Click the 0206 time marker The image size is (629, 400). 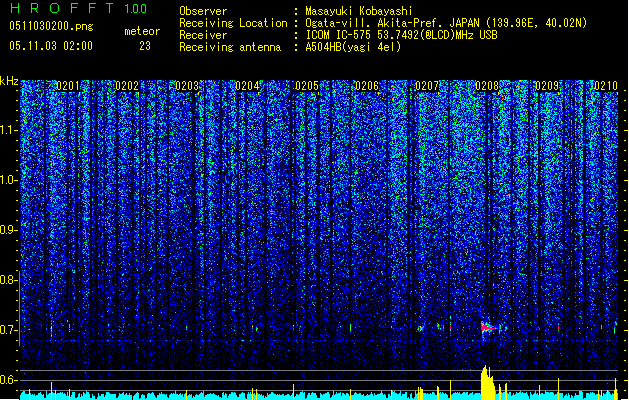367,86
